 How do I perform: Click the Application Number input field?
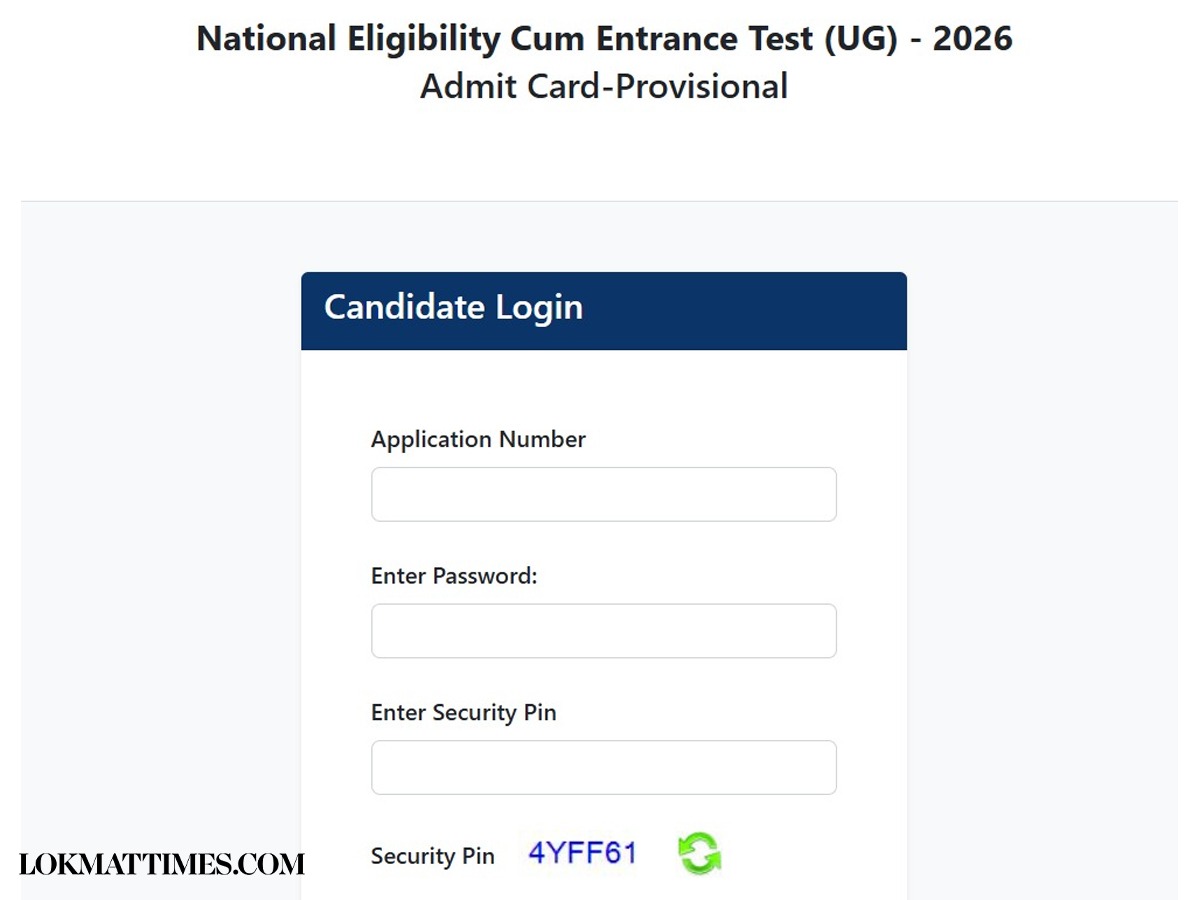tap(603, 494)
